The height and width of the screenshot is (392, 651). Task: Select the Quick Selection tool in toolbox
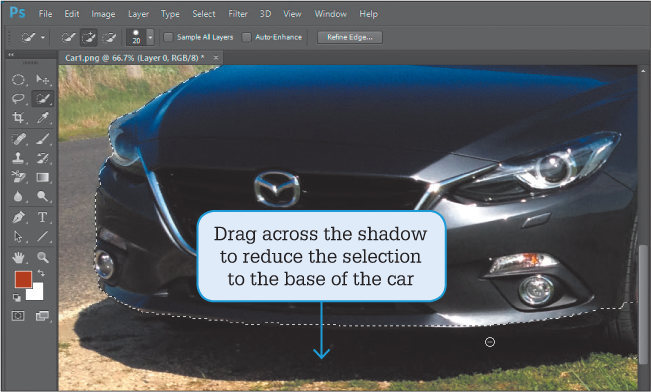[42, 98]
